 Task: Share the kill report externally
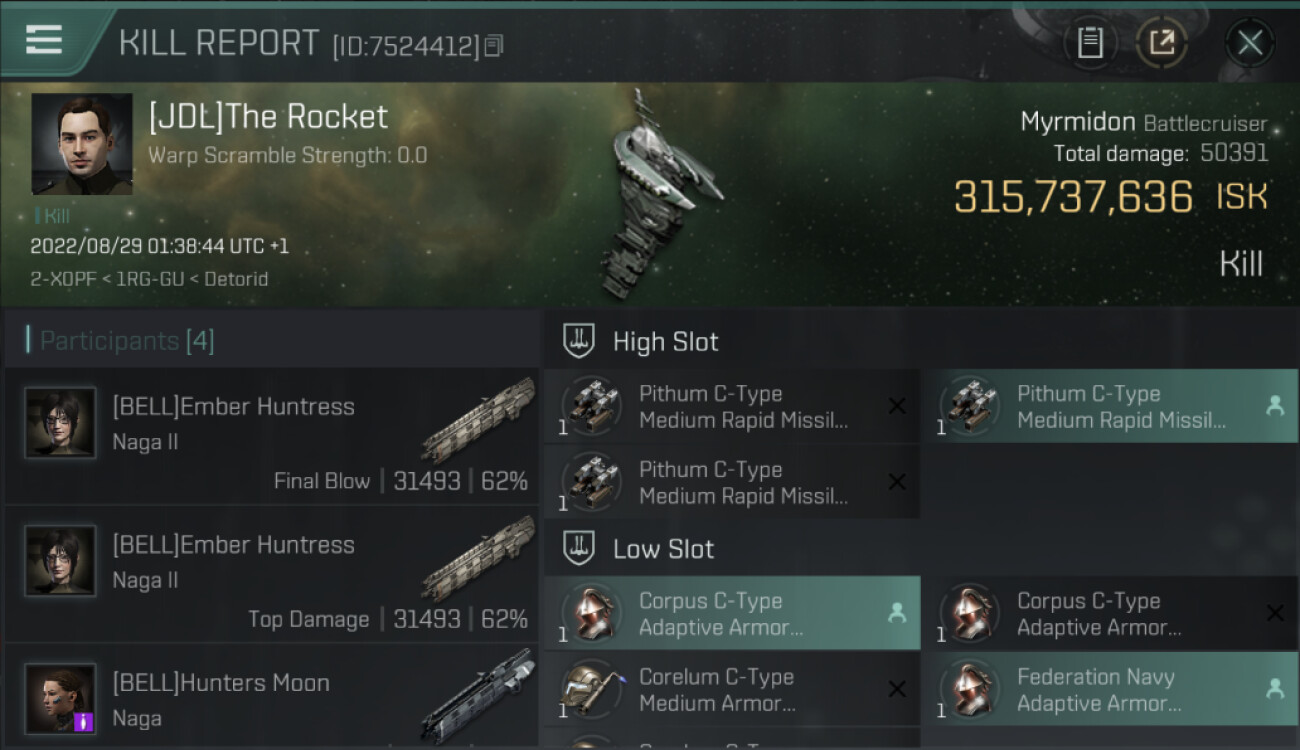pos(1161,43)
